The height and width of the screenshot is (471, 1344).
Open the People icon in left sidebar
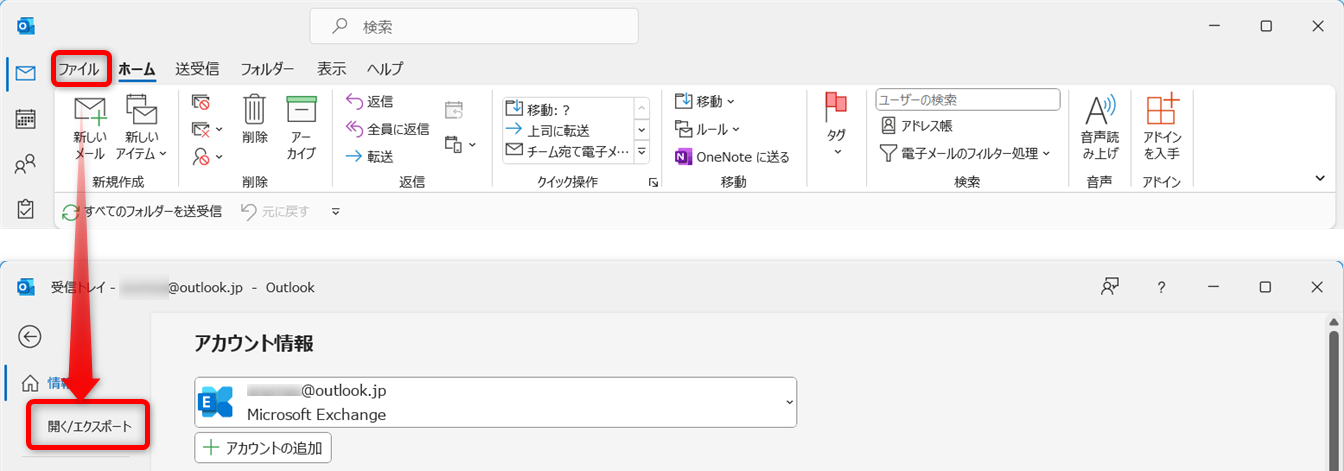tap(26, 165)
